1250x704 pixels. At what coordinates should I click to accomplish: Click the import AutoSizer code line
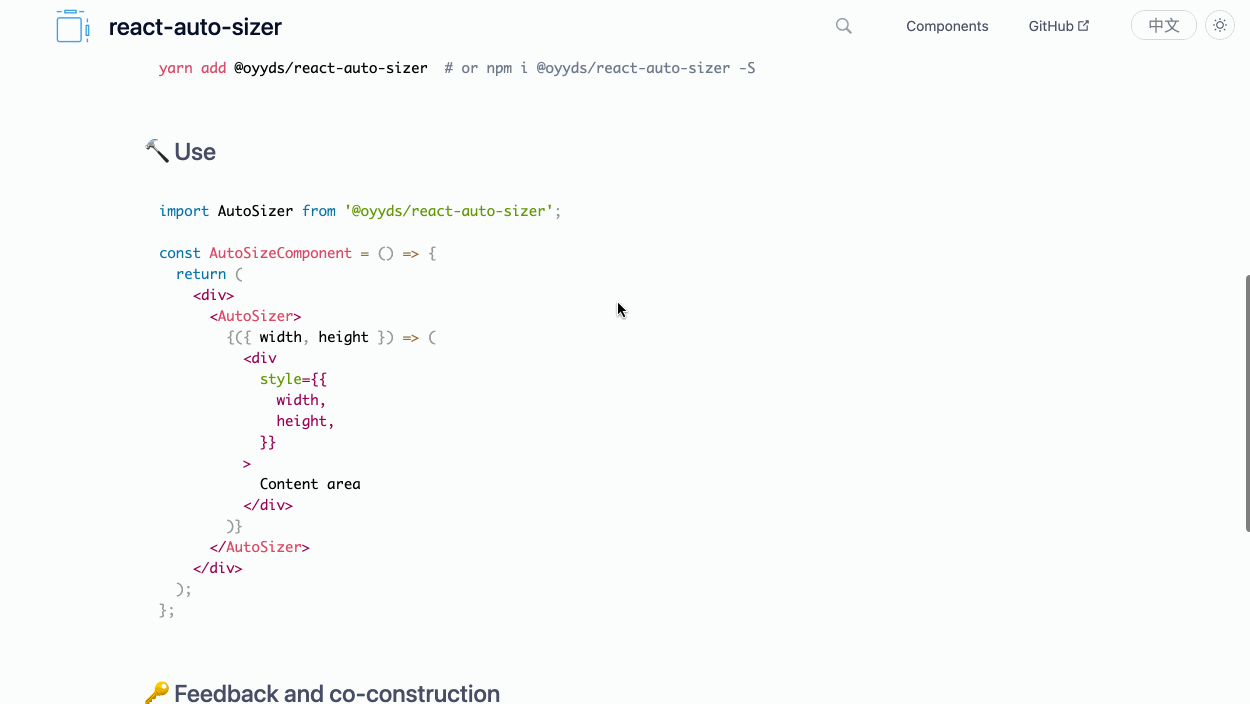(x=360, y=211)
